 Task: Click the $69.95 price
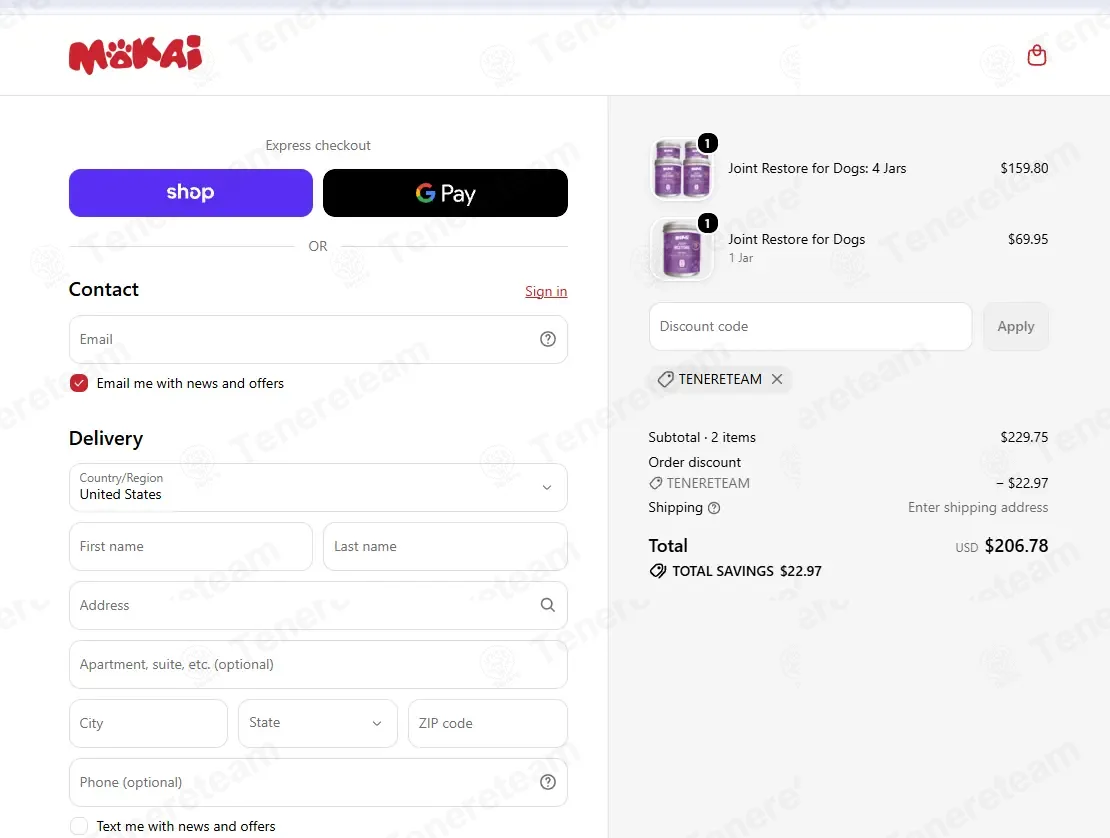(1028, 239)
